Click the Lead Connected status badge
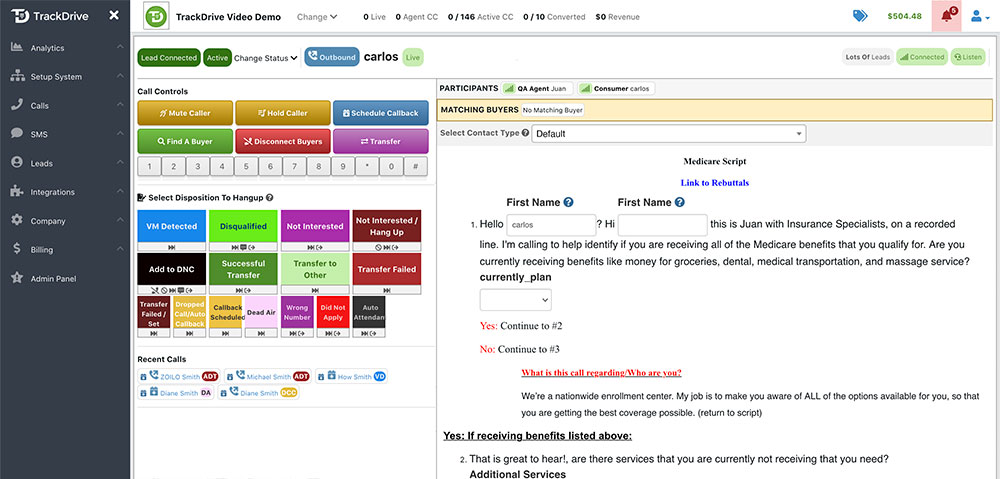This screenshot has width=1000, height=479. pyautogui.click(x=169, y=57)
